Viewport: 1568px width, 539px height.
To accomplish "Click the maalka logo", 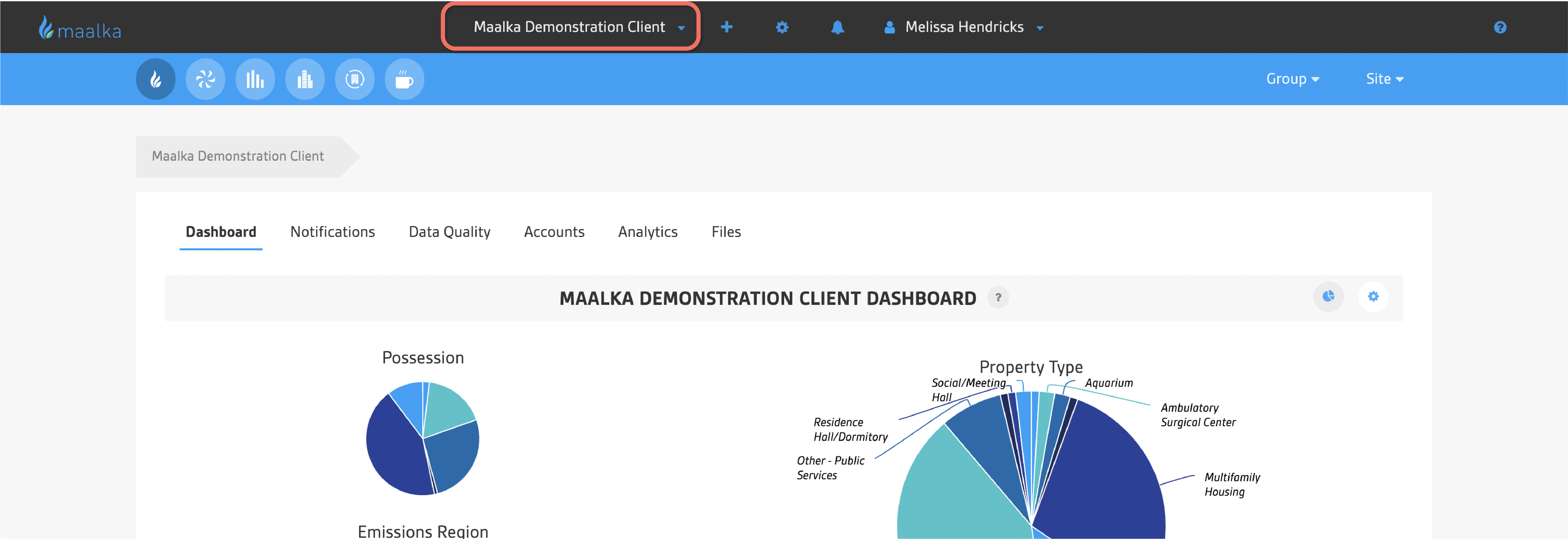I will pos(80,27).
